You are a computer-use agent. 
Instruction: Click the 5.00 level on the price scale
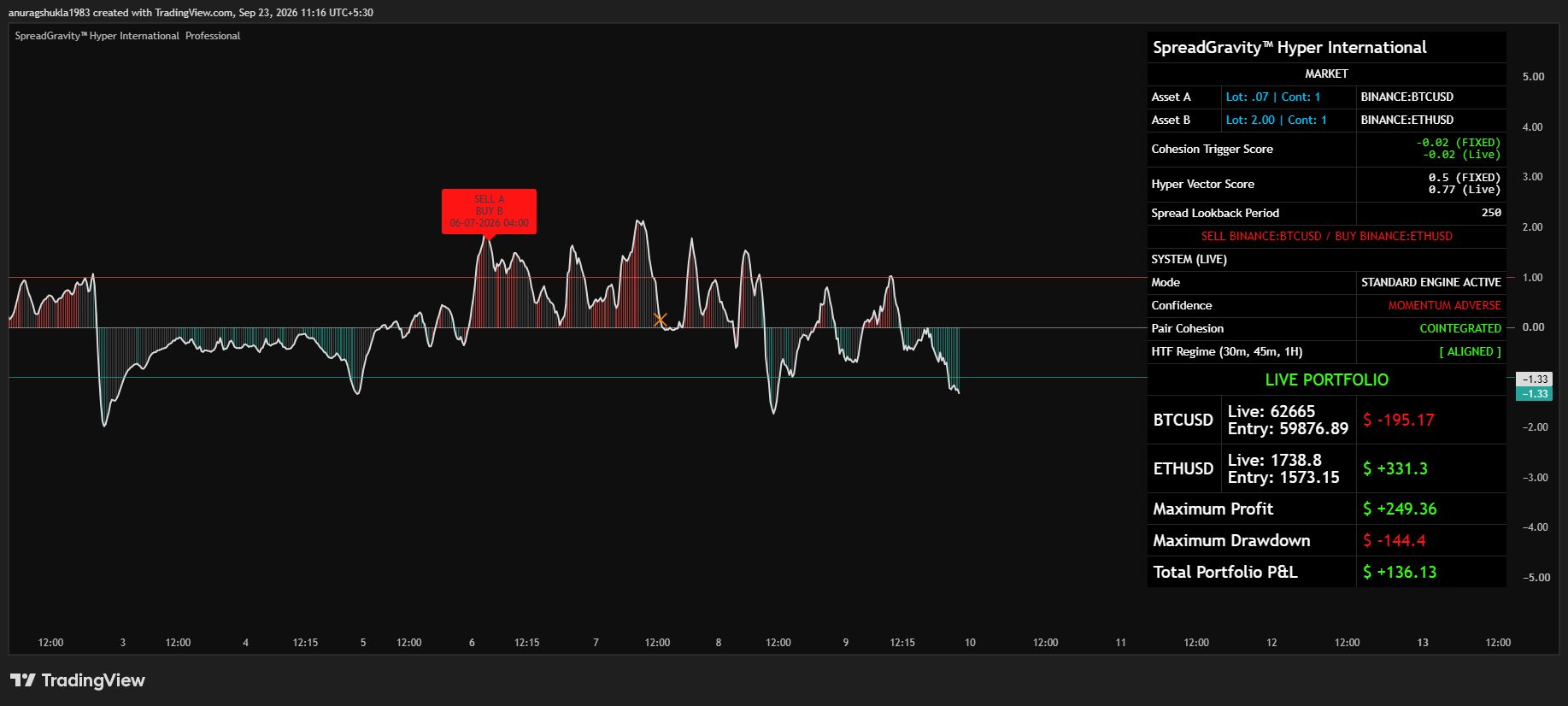[1533, 77]
